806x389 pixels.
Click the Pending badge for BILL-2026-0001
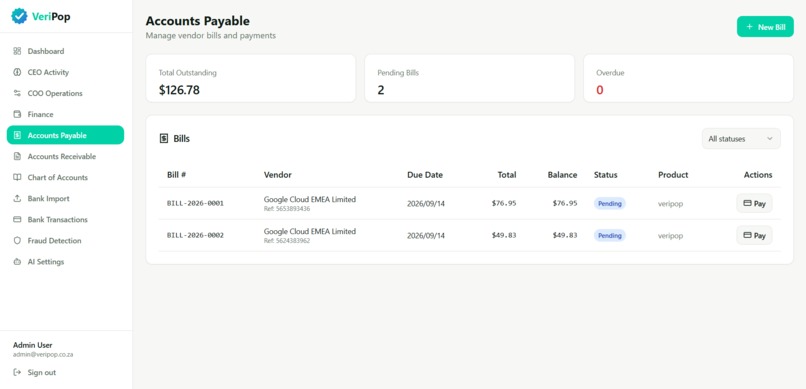610,203
